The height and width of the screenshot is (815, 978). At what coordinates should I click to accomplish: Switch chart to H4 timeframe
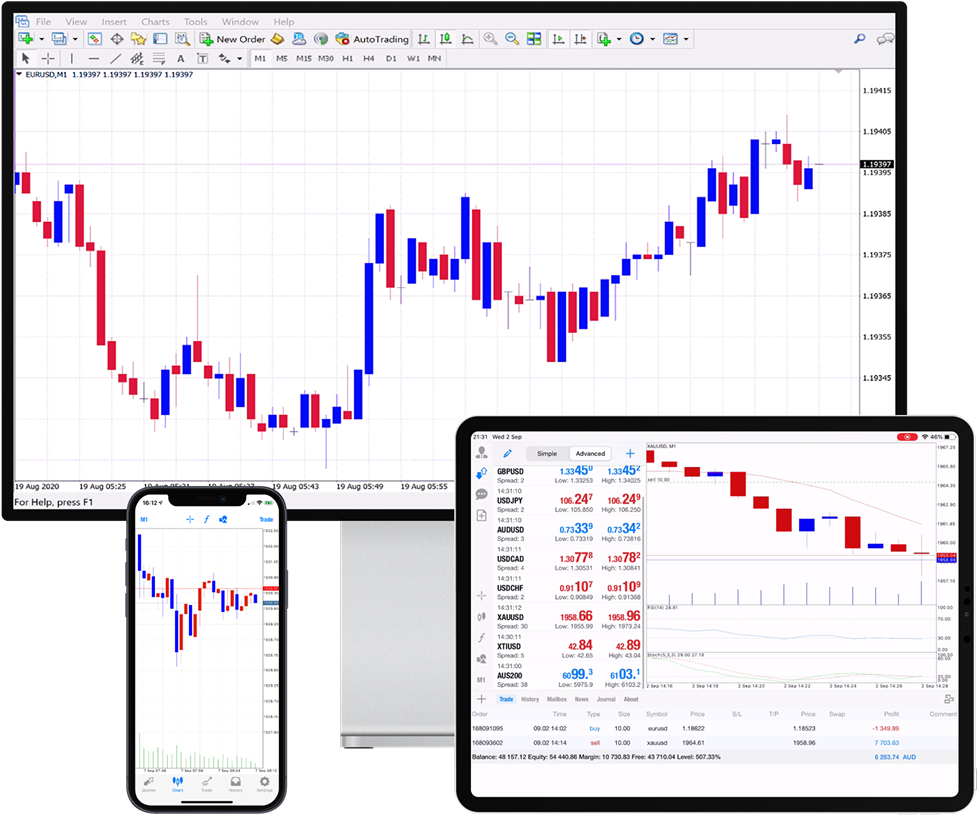[x=369, y=58]
